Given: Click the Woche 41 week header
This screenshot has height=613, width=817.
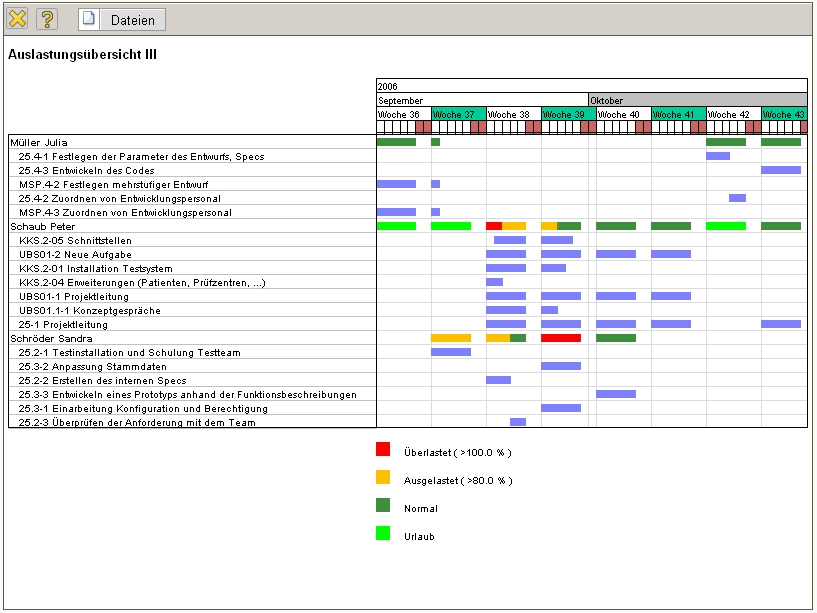Looking at the screenshot, I should [x=678, y=114].
